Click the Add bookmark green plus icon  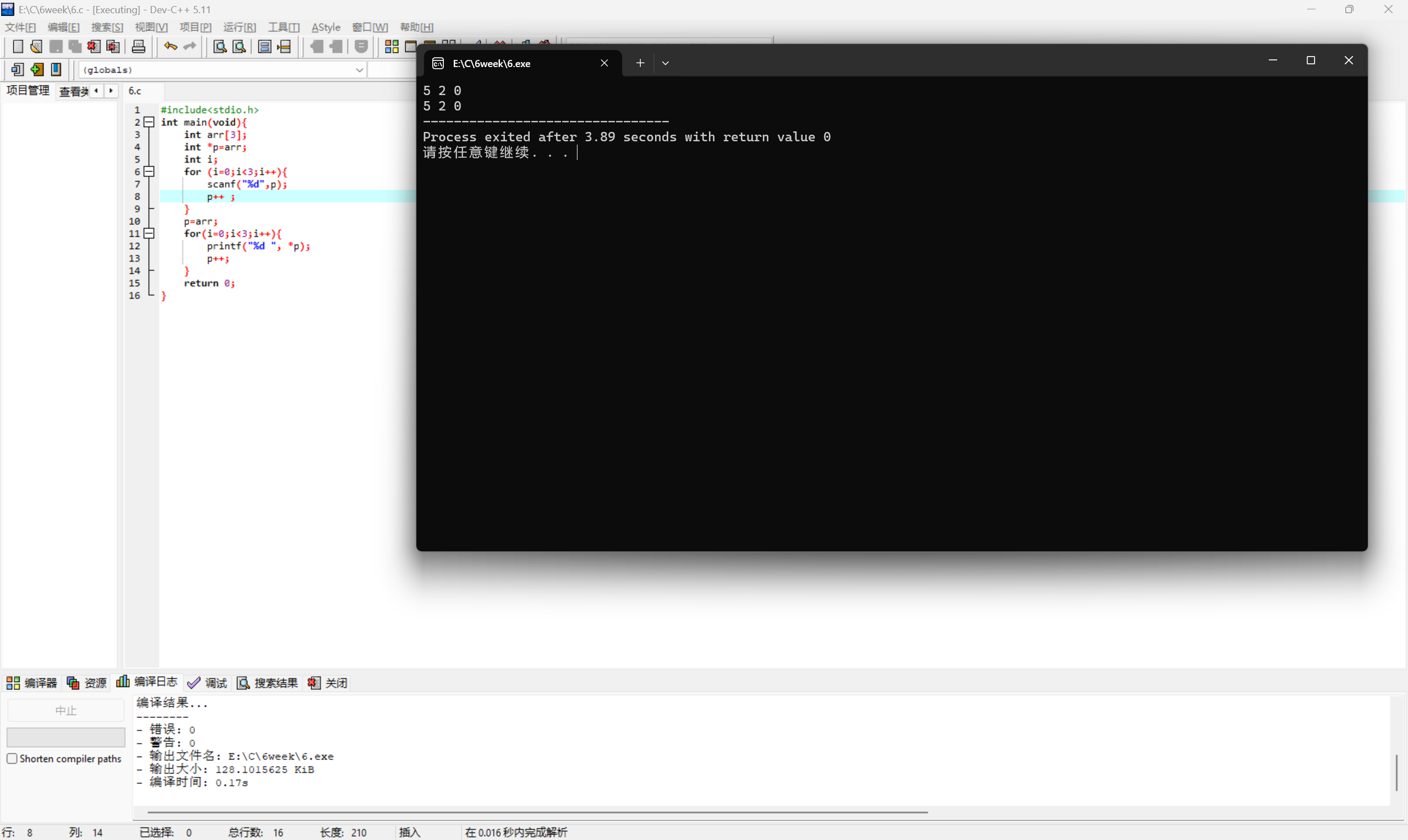click(37, 70)
